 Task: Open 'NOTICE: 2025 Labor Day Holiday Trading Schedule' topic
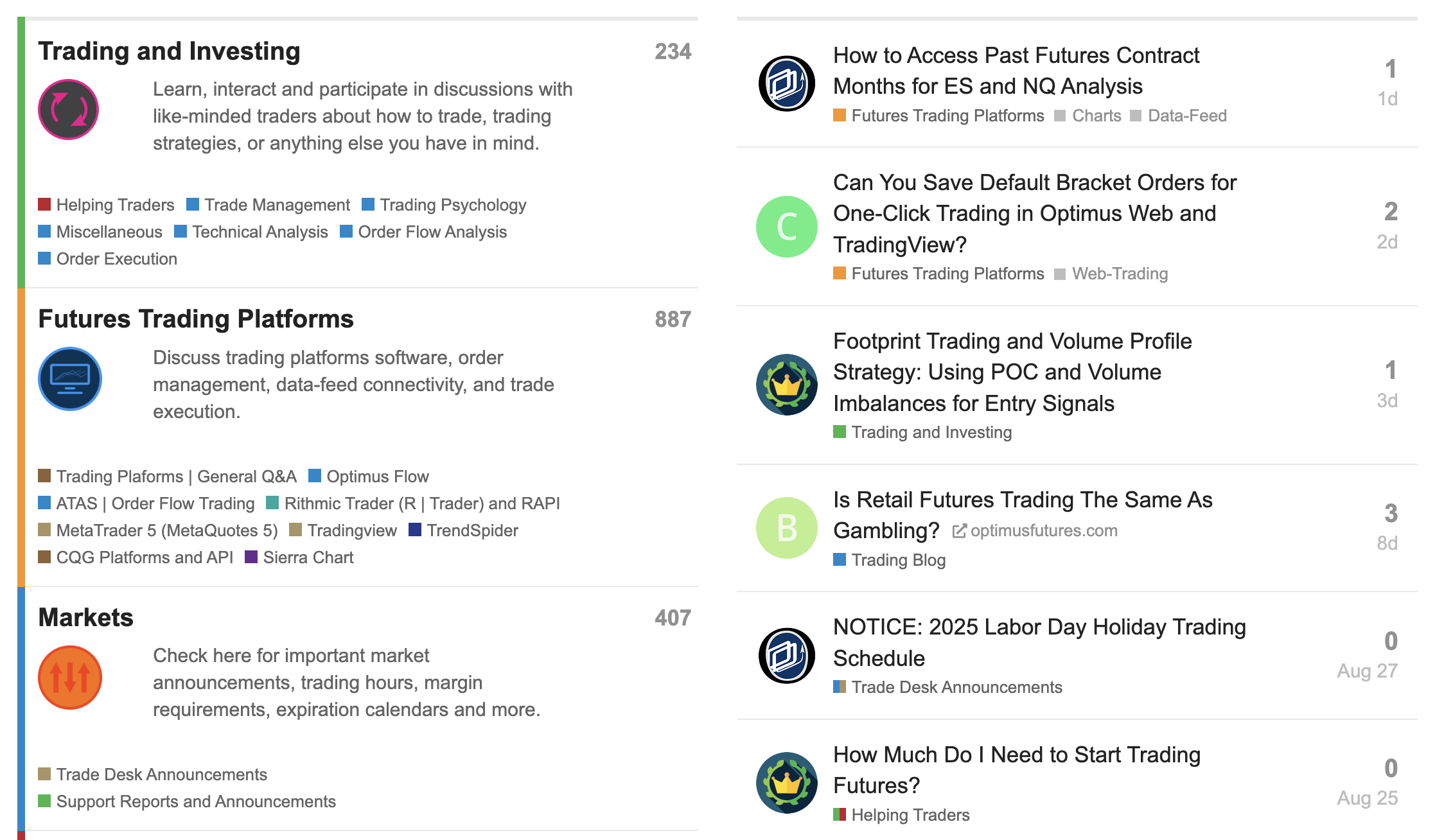[1039, 642]
